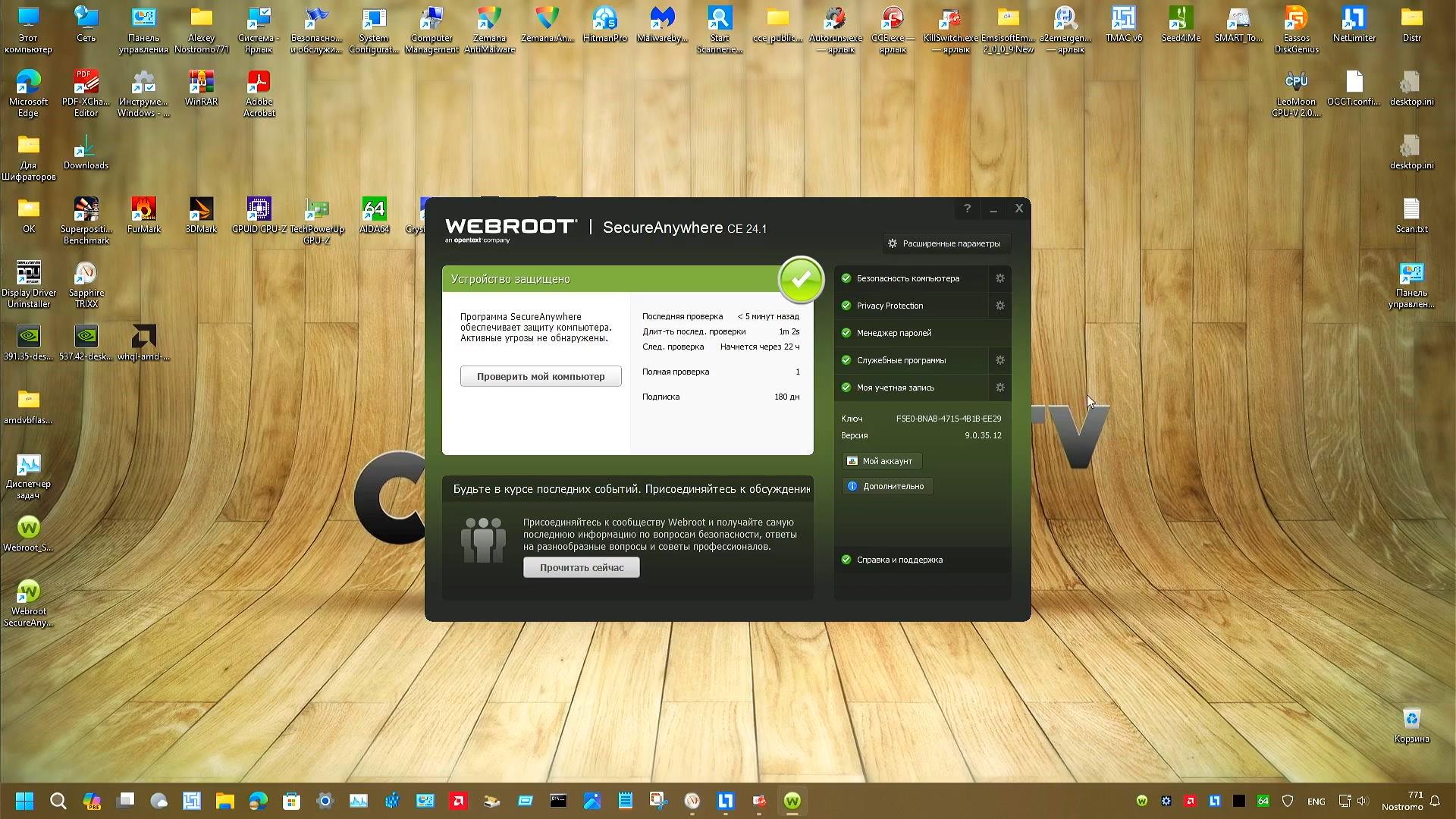Click the Webroot community people icon

(x=485, y=538)
